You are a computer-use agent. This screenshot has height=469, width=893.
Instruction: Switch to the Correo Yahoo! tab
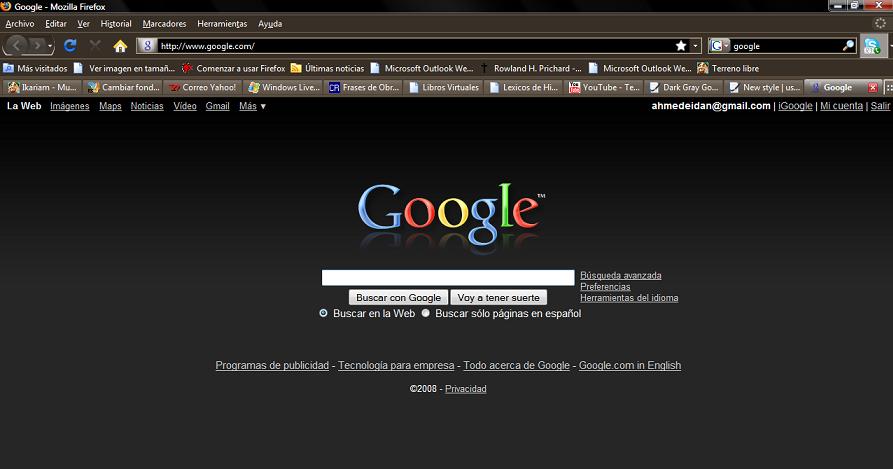click(x=203, y=87)
